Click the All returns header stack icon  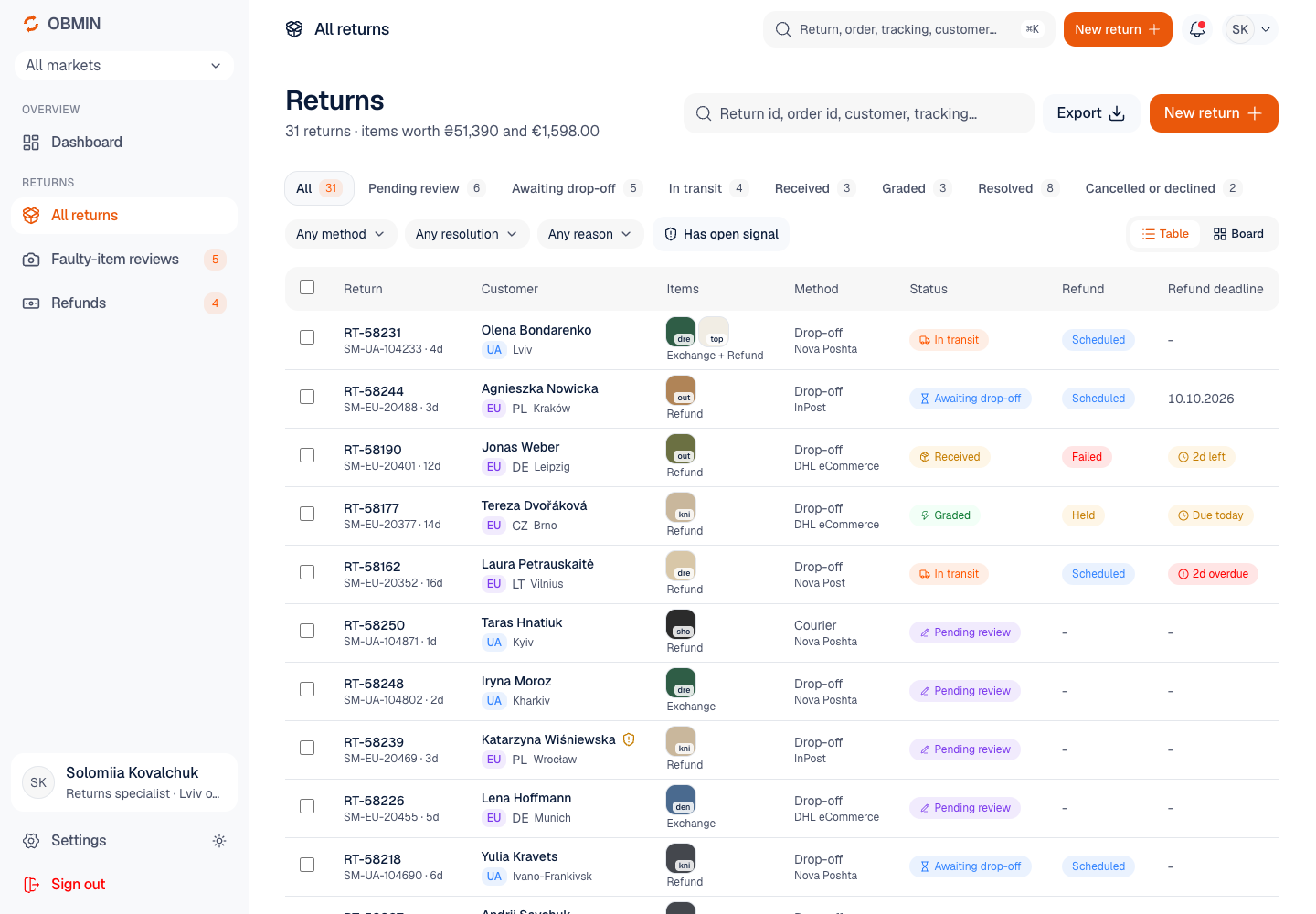click(x=294, y=29)
